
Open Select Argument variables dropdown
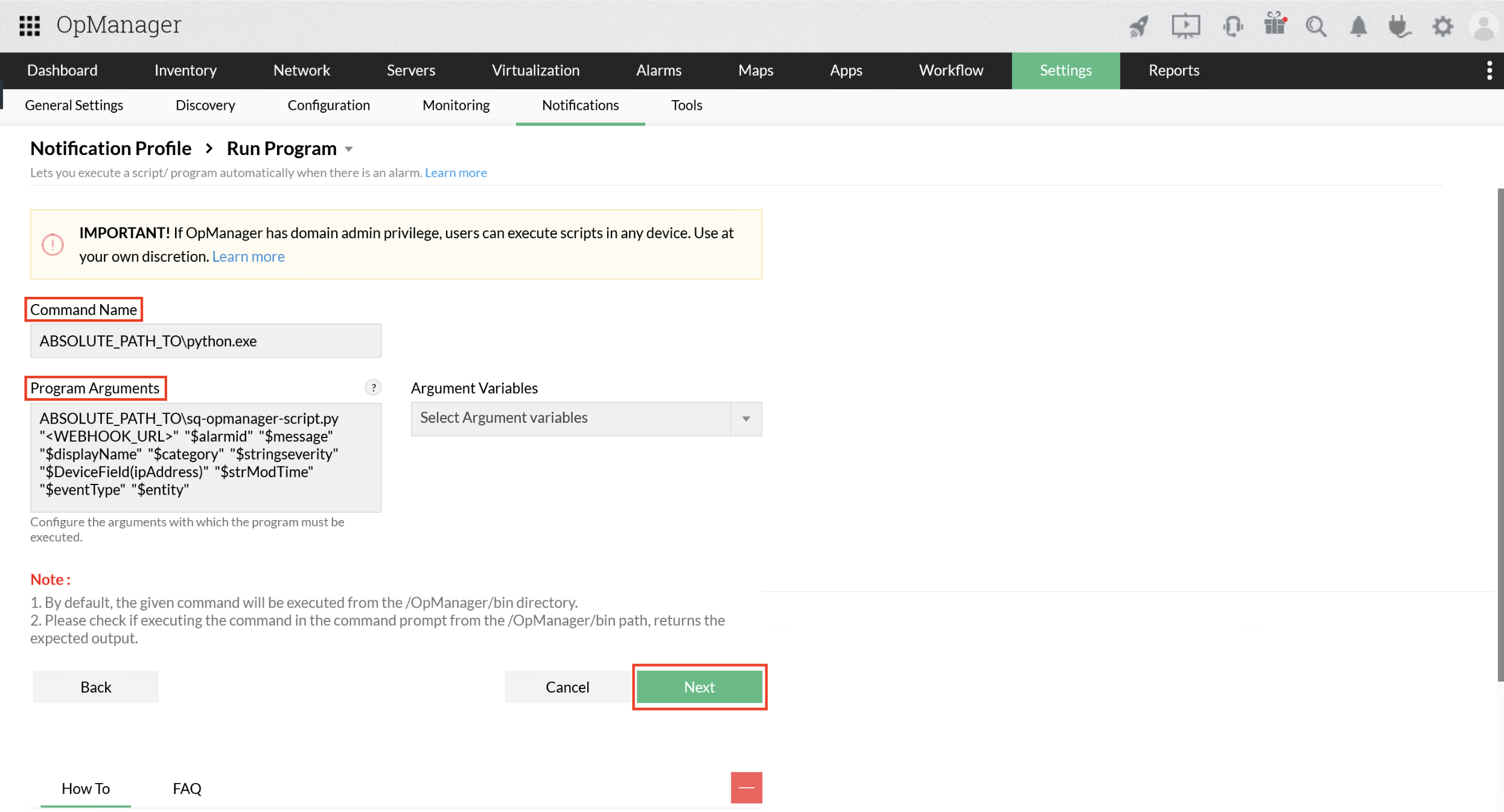coord(586,417)
